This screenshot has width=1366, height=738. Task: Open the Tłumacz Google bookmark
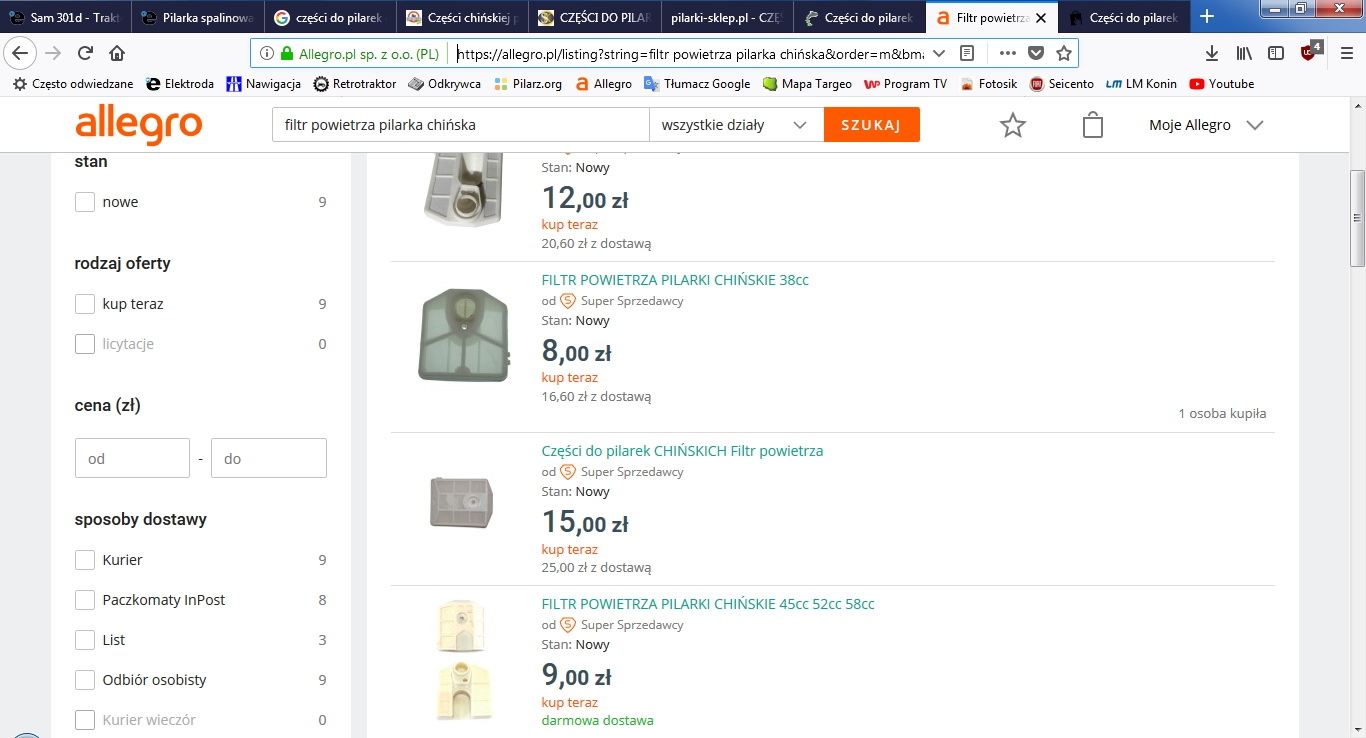pyautogui.click(x=698, y=84)
